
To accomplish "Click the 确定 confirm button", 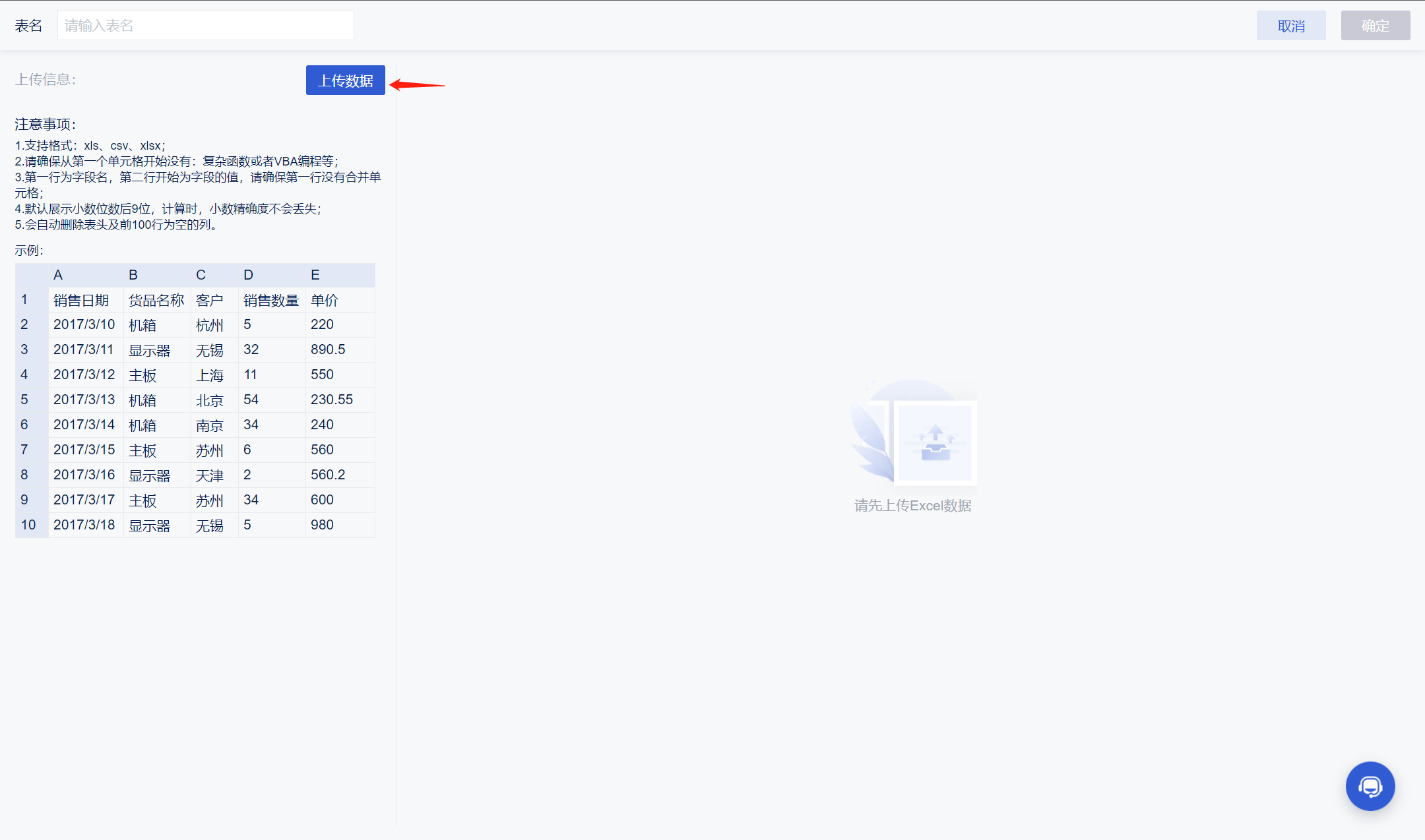I will [1375, 26].
